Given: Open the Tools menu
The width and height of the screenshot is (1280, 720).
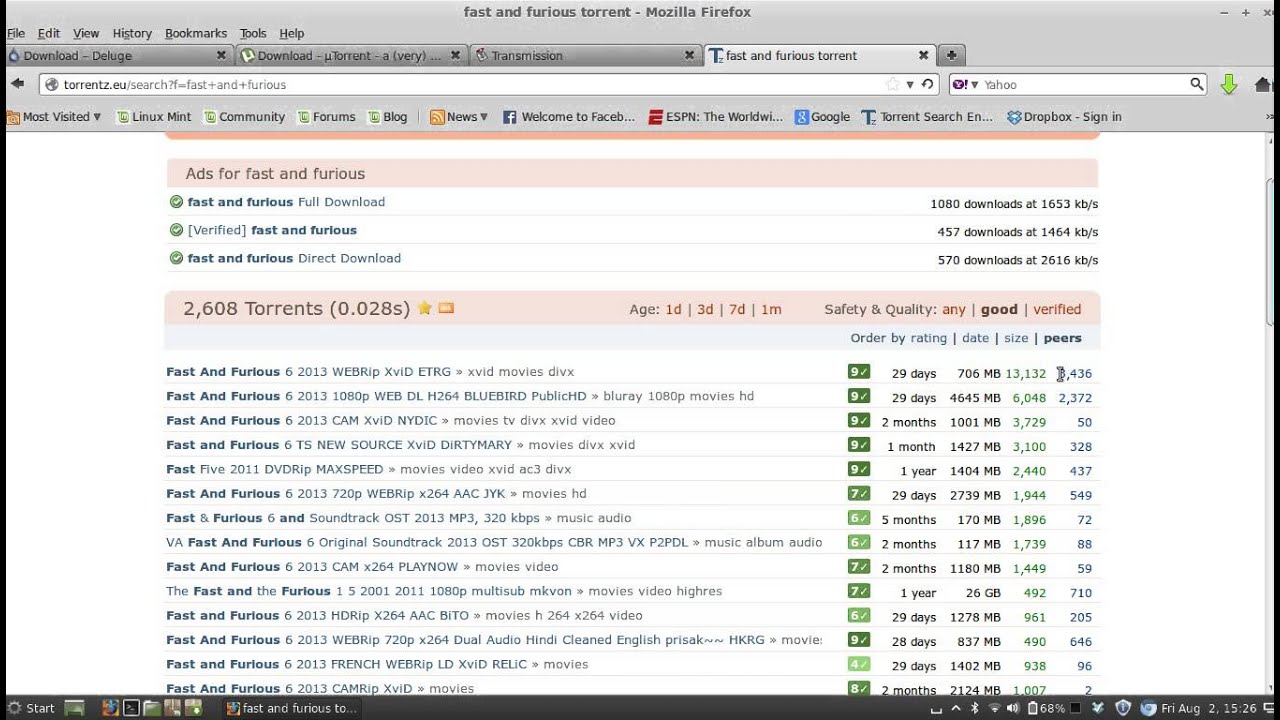Looking at the screenshot, I should pyautogui.click(x=253, y=33).
